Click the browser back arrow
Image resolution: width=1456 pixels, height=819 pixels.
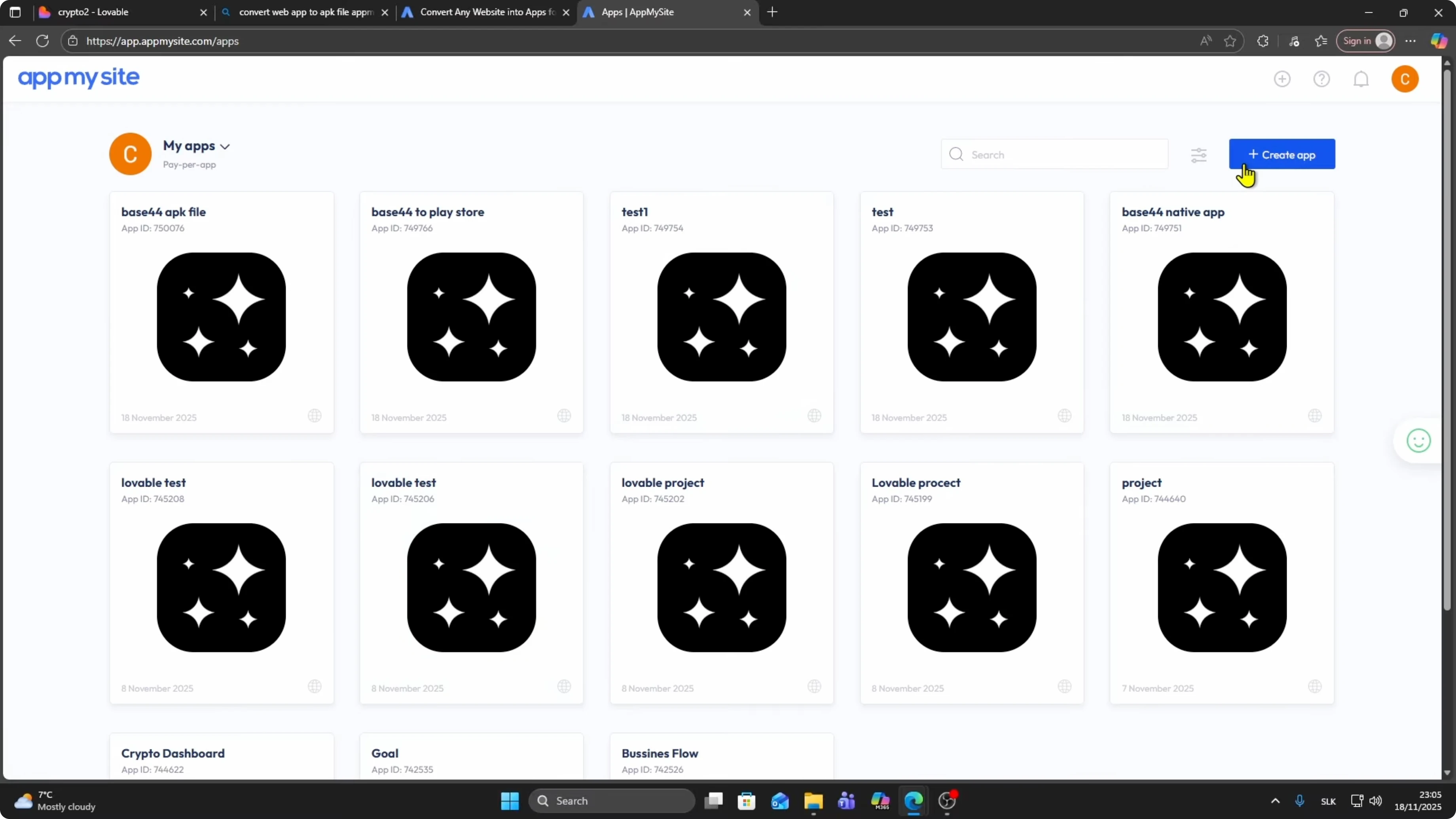(15, 41)
